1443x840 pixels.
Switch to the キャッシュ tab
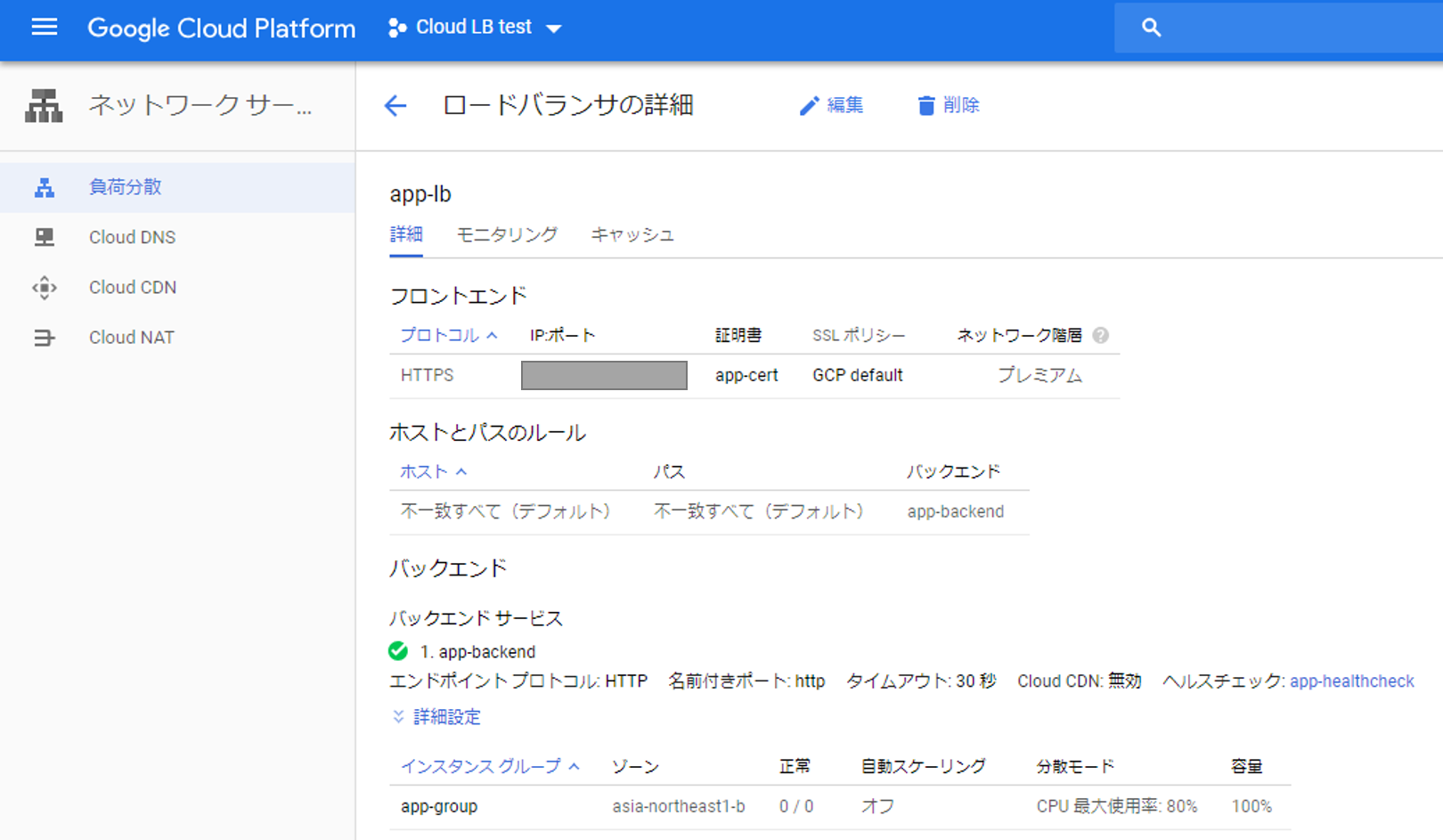coord(632,234)
